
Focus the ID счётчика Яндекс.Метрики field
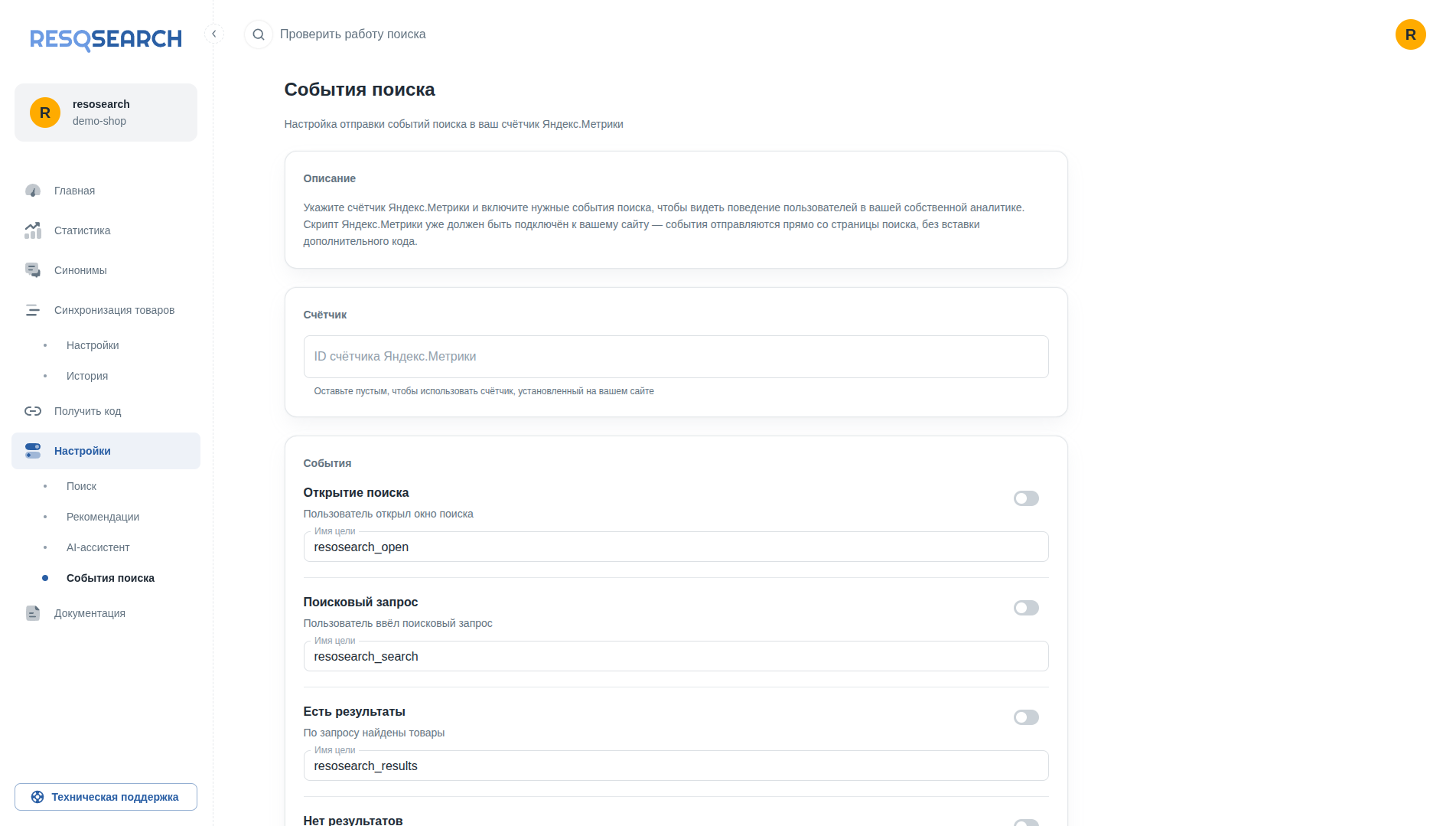676,357
